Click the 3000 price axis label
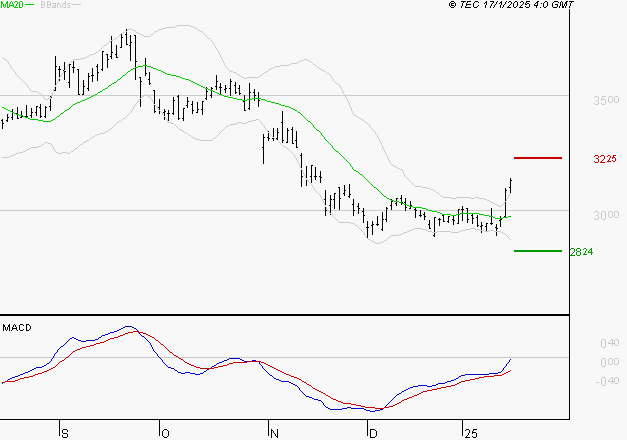The image size is (627, 440). click(x=606, y=215)
